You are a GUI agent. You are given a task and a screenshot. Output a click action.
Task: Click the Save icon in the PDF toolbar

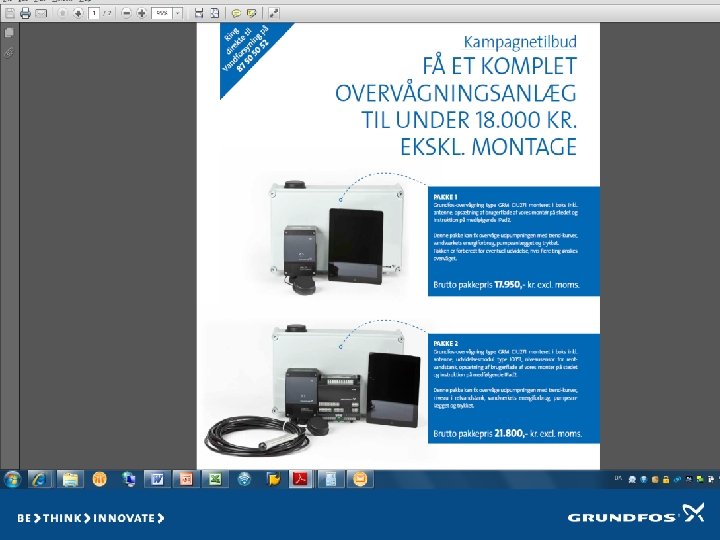10,13
